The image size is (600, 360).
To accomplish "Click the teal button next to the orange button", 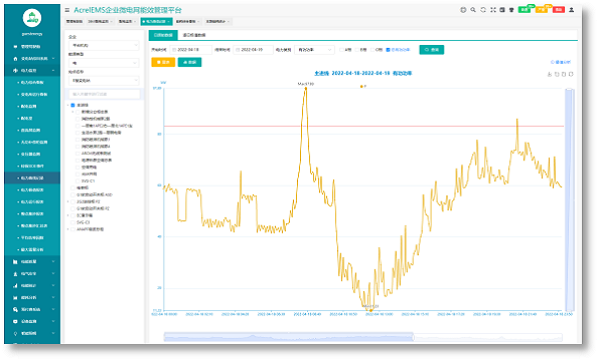I will pyautogui.click(x=190, y=62).
